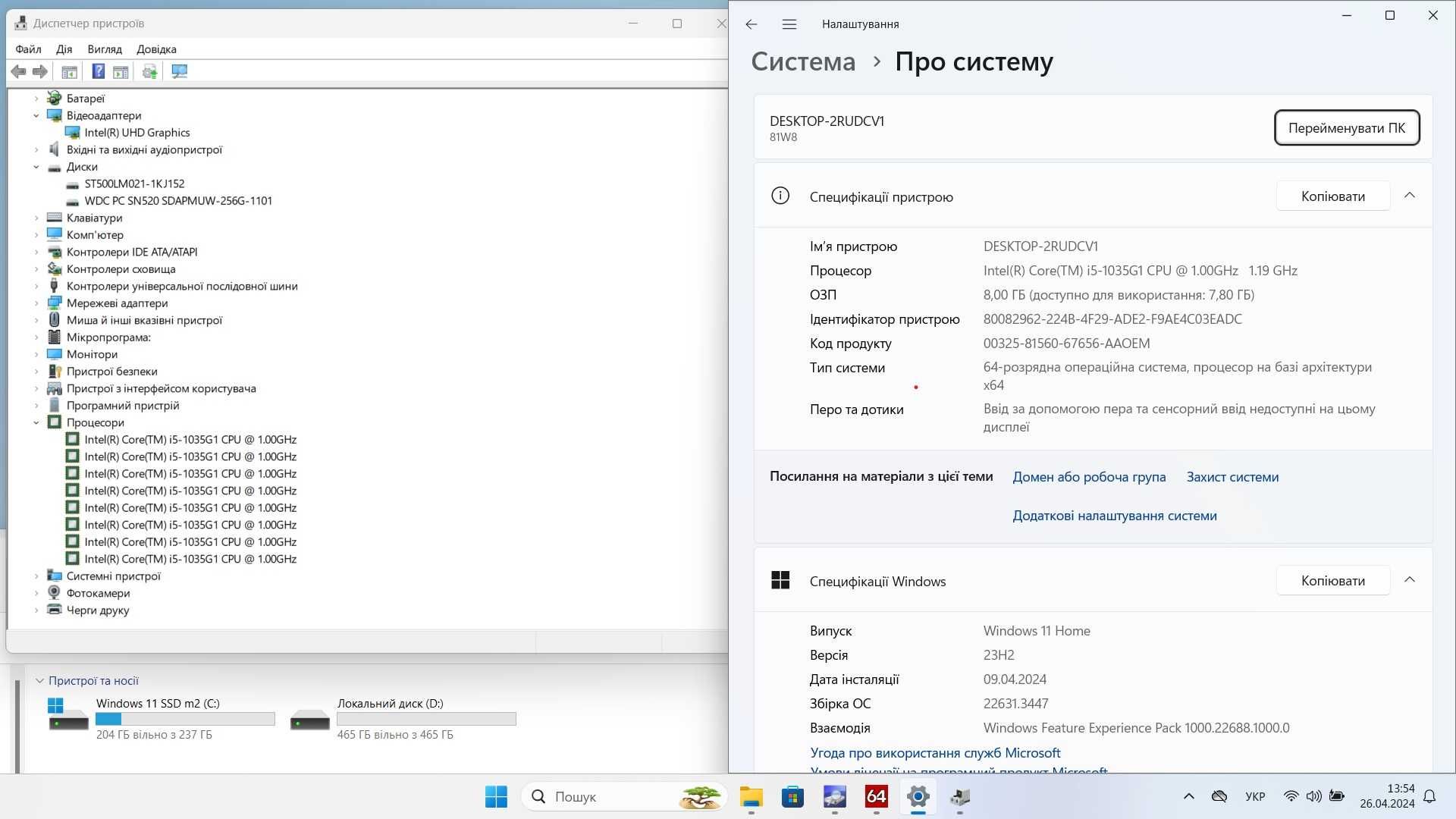
Task: Click the Update driver toolbar icon
Action: [x=149, y=71]
